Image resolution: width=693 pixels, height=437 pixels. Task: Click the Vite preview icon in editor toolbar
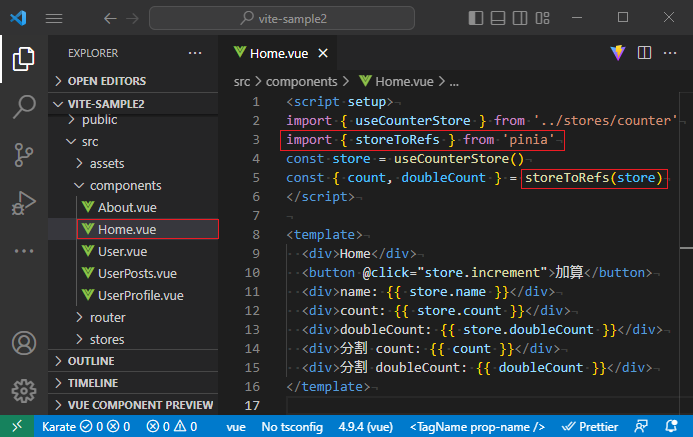pyautogui.click(x=618, y=53)
